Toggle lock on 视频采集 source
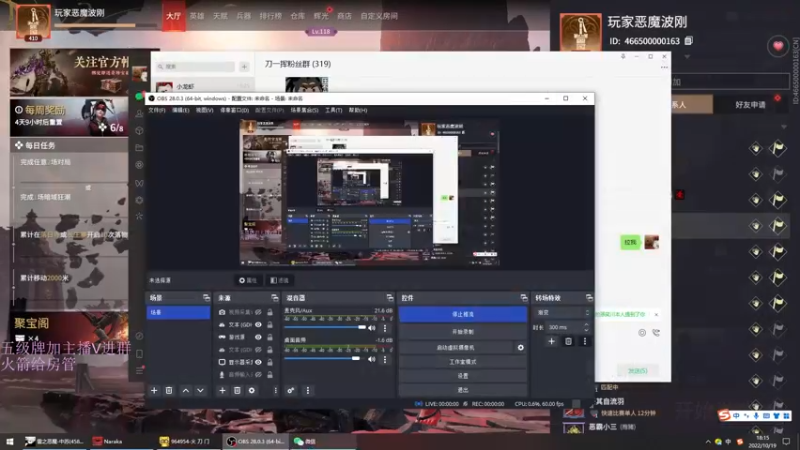 click(x=270, y=312)
